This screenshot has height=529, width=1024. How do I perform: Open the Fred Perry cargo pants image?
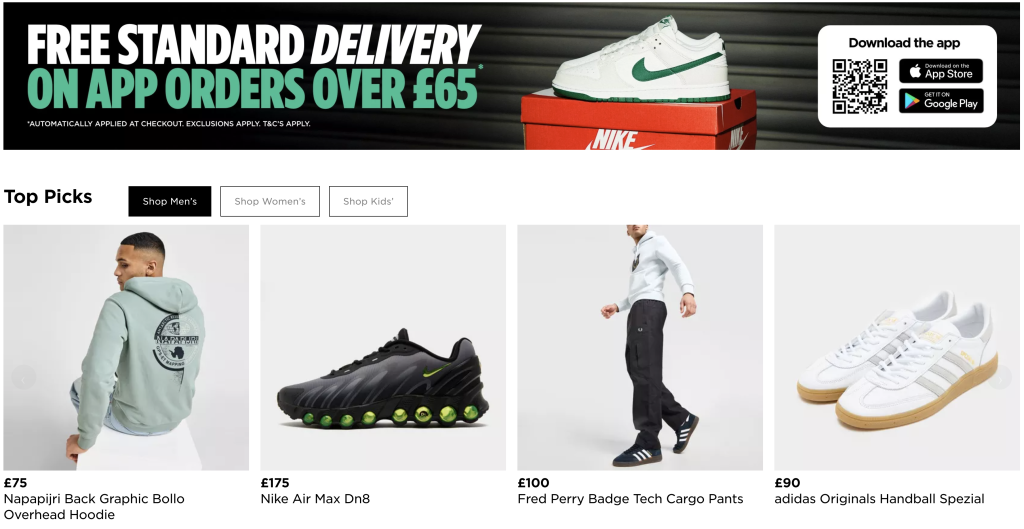pos(640,347)
